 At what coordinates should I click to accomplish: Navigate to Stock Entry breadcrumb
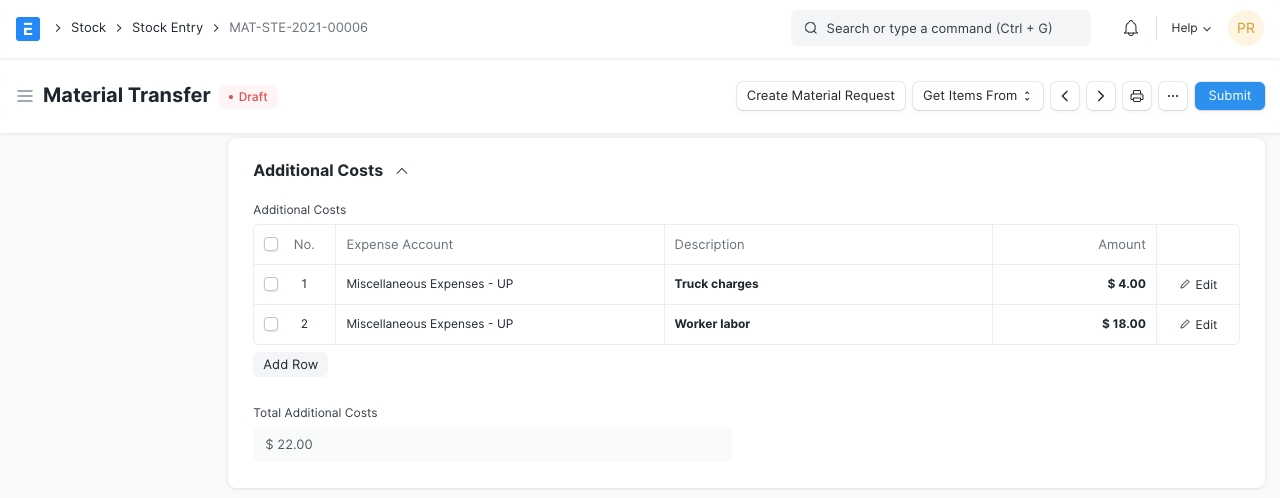click(167, 28)
